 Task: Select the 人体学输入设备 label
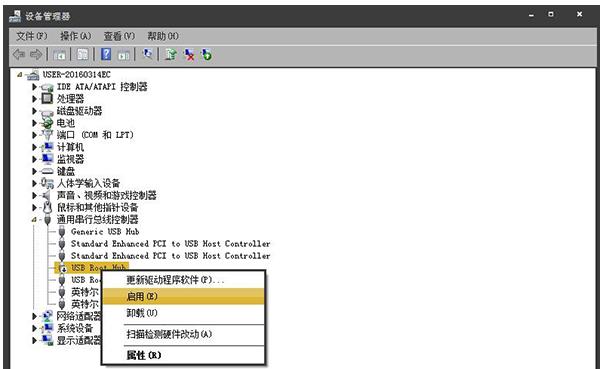[88, 183]
